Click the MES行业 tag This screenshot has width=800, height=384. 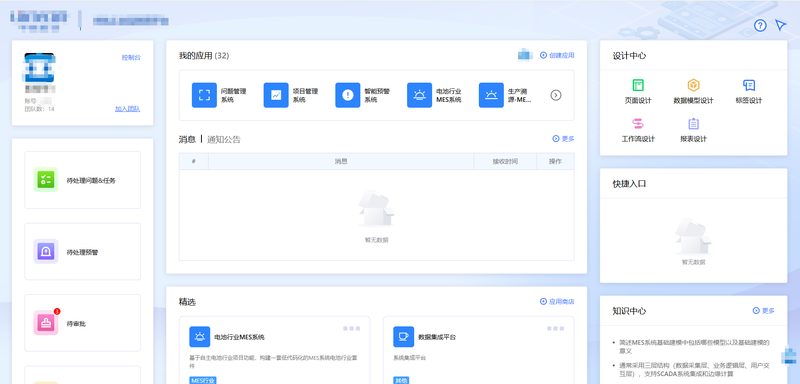203,380
